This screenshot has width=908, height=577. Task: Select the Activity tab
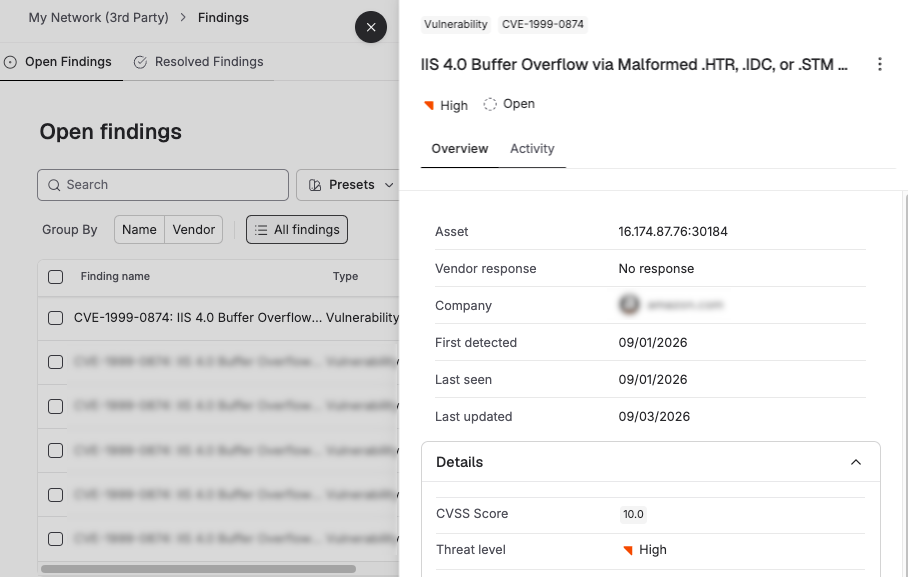click(532, 149)
